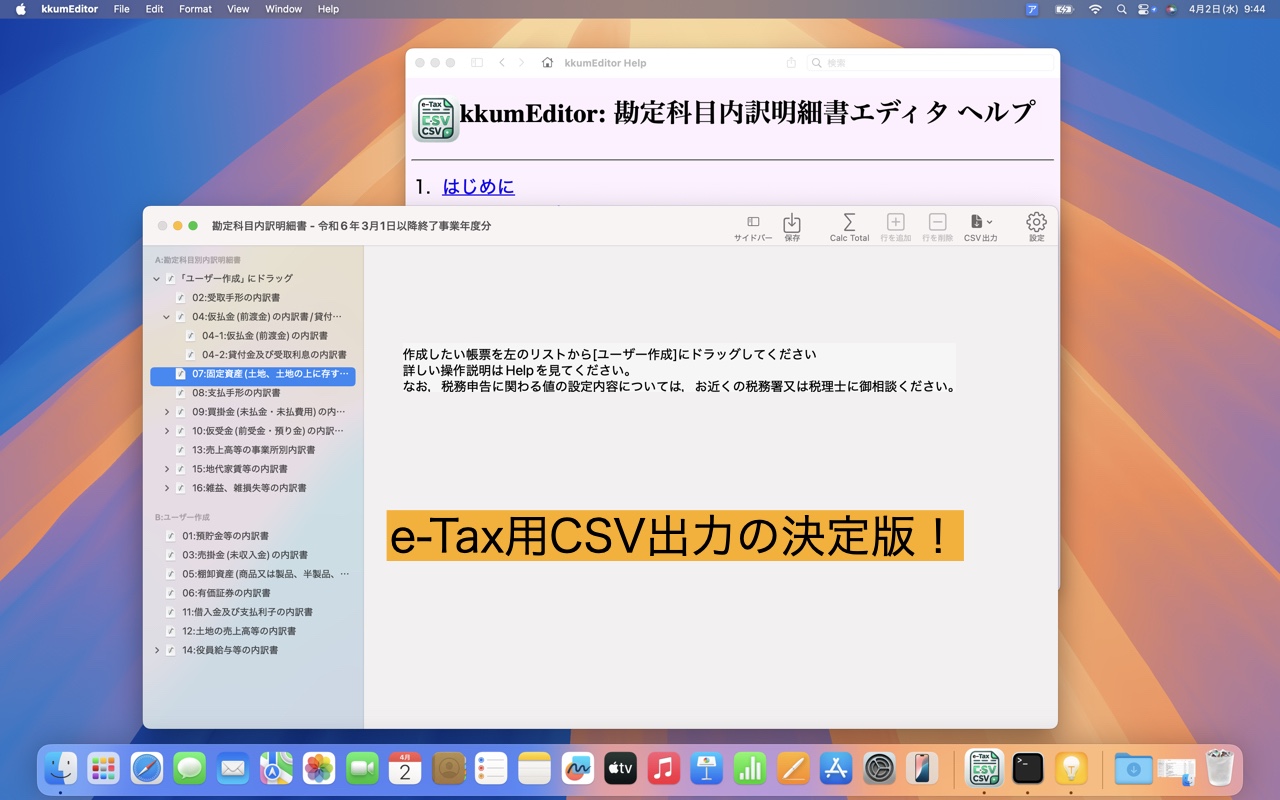Select 13:売上高等の事業所別内訳書 row

click(x=253, y=450)
